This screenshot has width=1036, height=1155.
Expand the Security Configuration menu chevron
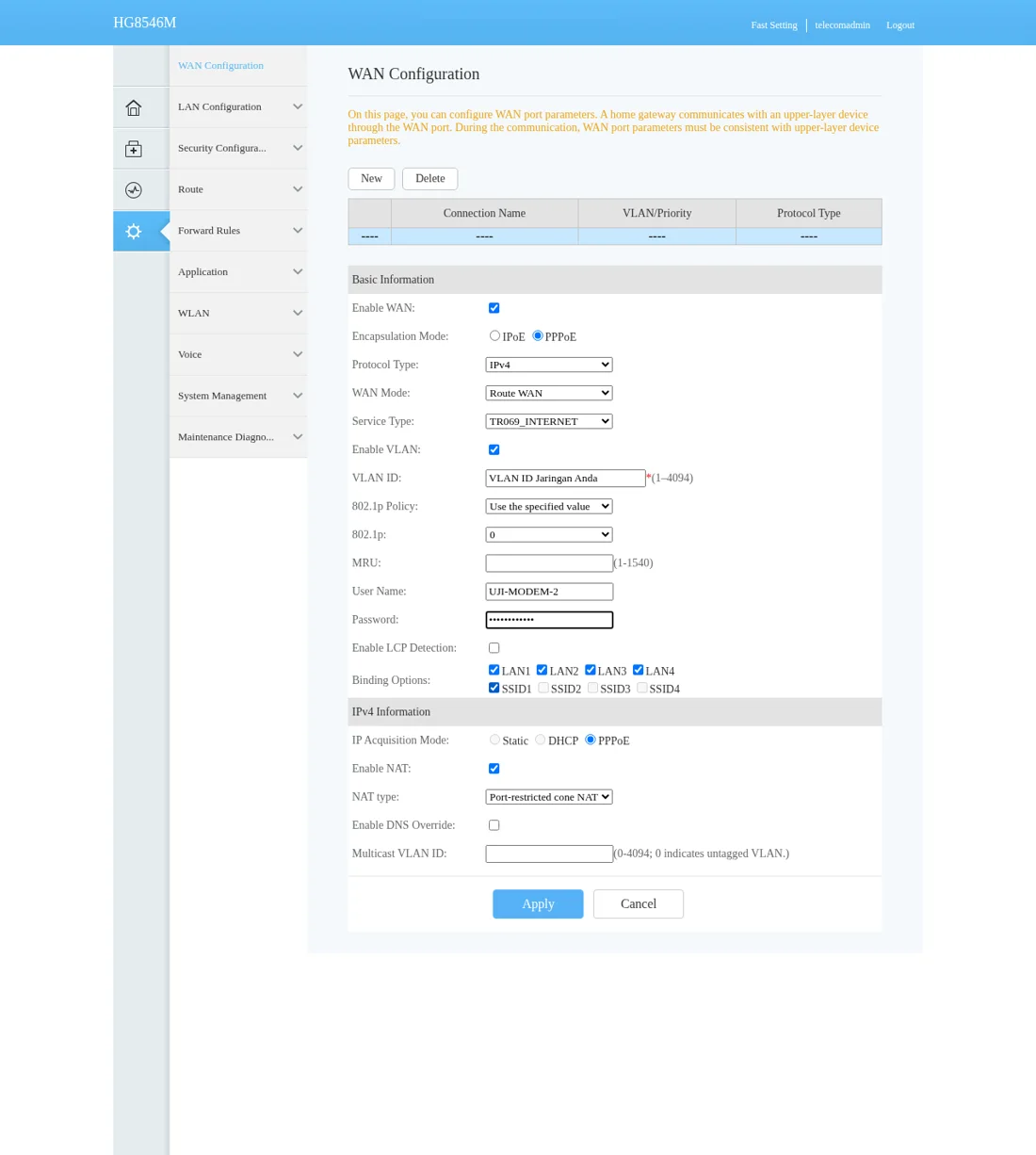pyautogui.click(x=298, y=148)
